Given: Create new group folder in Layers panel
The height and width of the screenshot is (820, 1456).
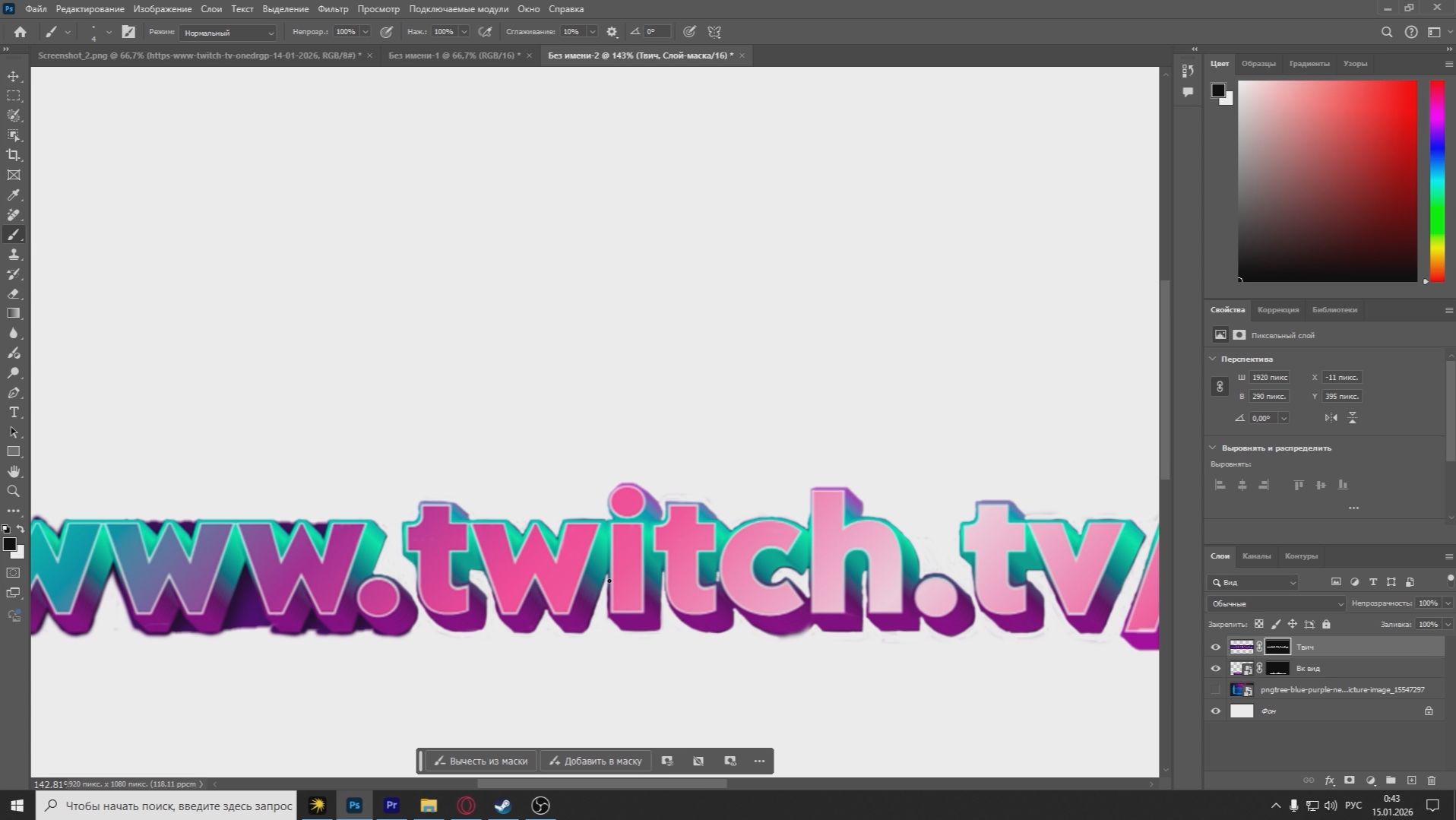Looking at the screenshot, I should pos(1391,780).
